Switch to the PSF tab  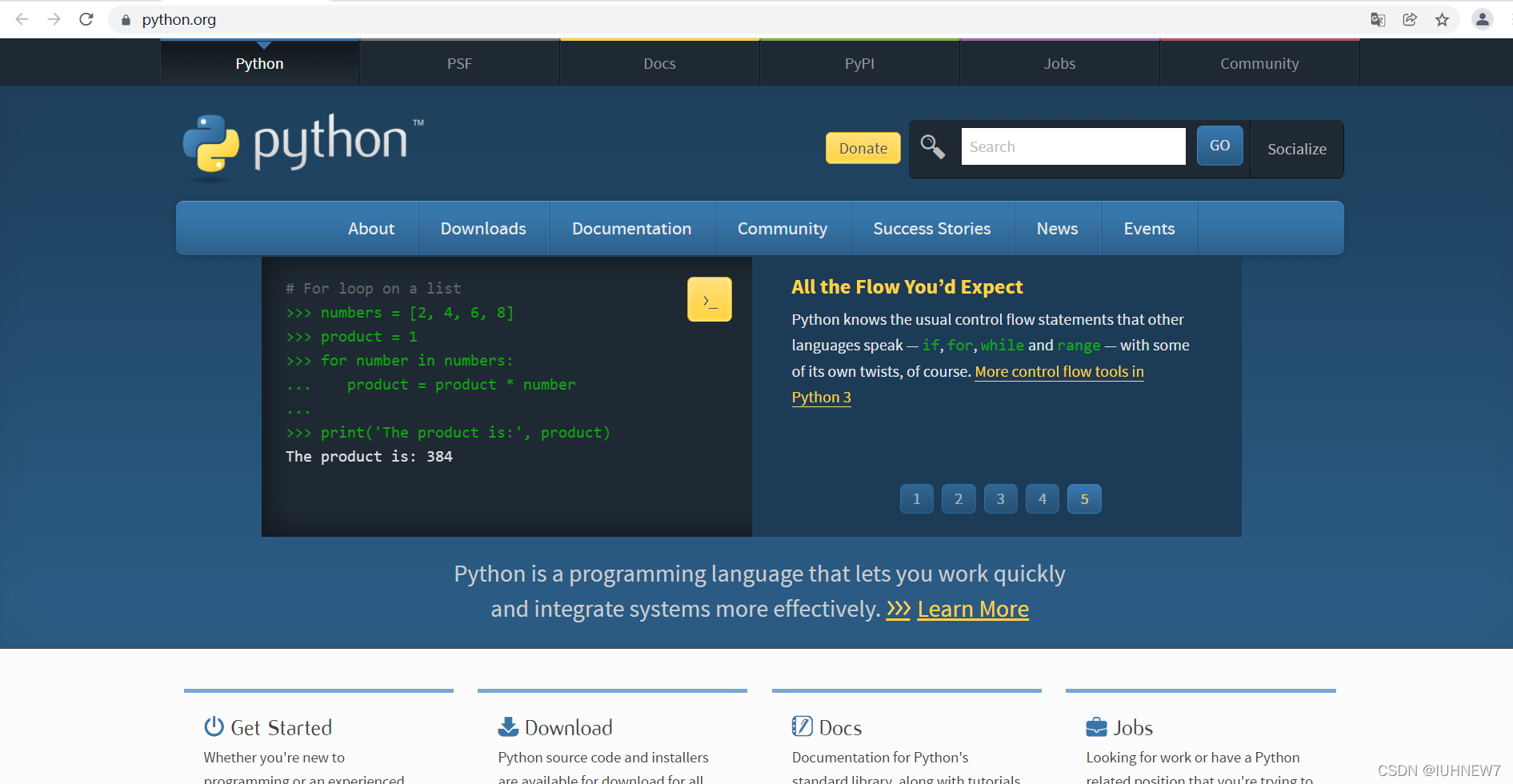point(459,62)
